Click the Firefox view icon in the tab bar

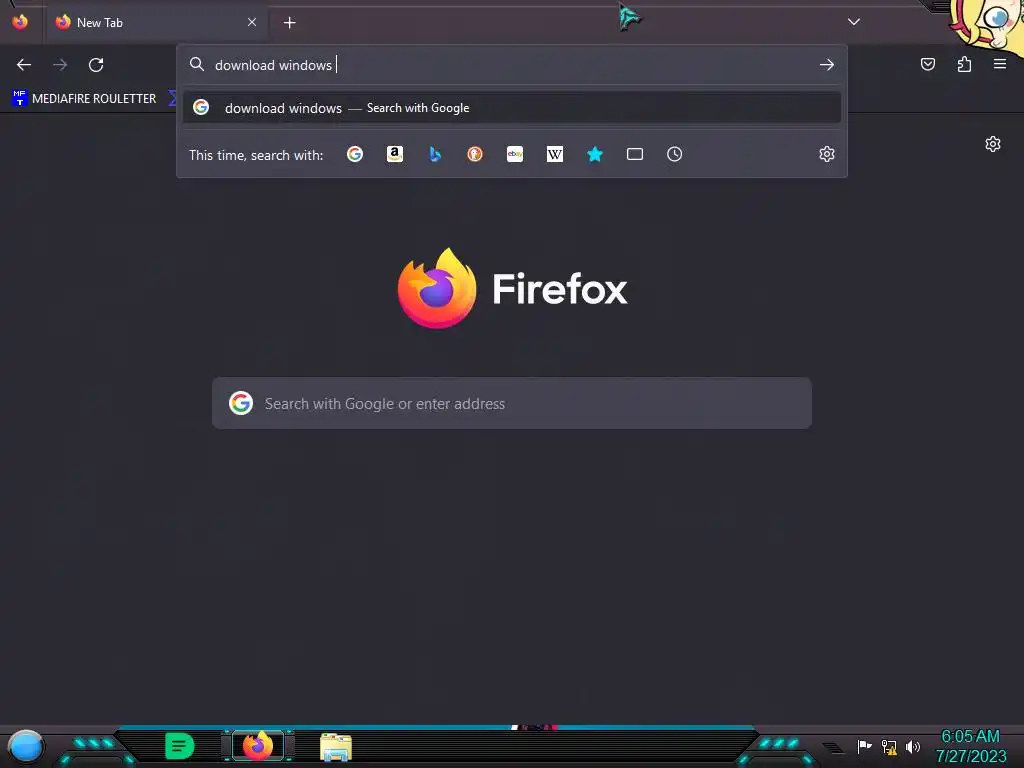(x=20, y=22)
